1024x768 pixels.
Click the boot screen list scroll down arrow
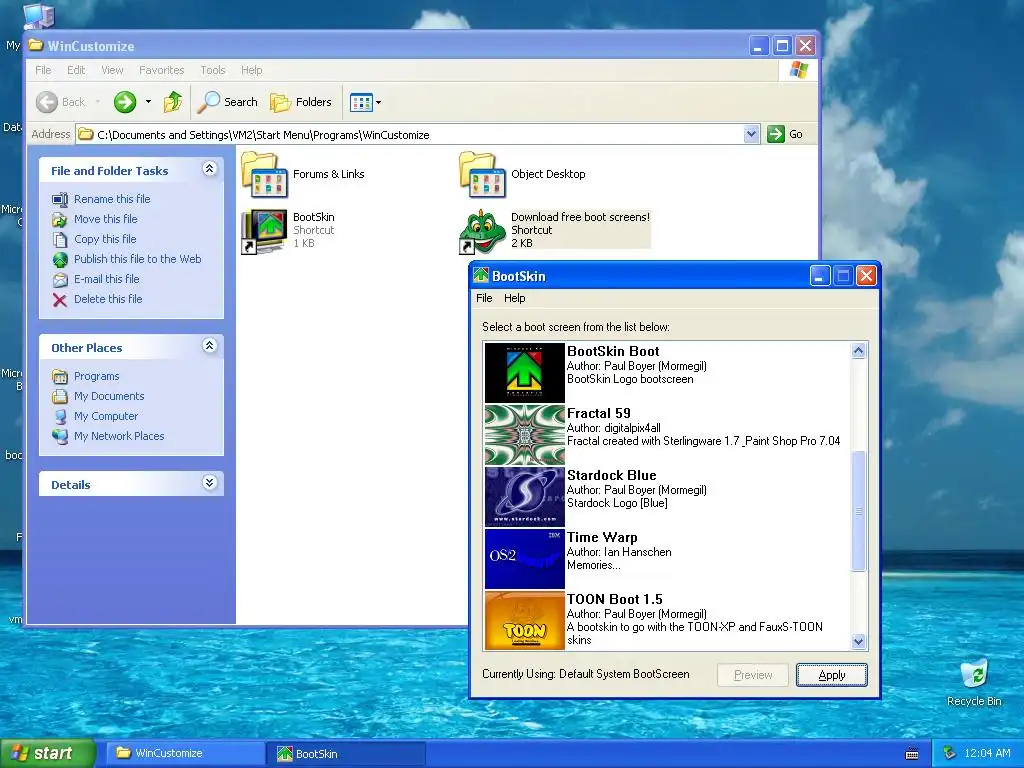point(859,641)
